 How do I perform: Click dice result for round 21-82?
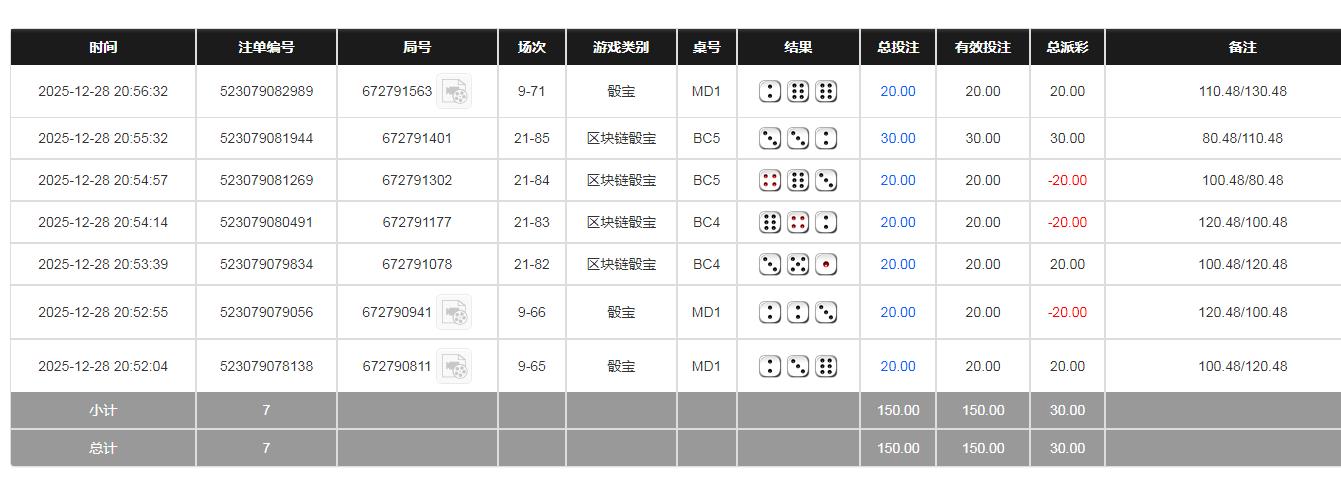pos(798,264)
